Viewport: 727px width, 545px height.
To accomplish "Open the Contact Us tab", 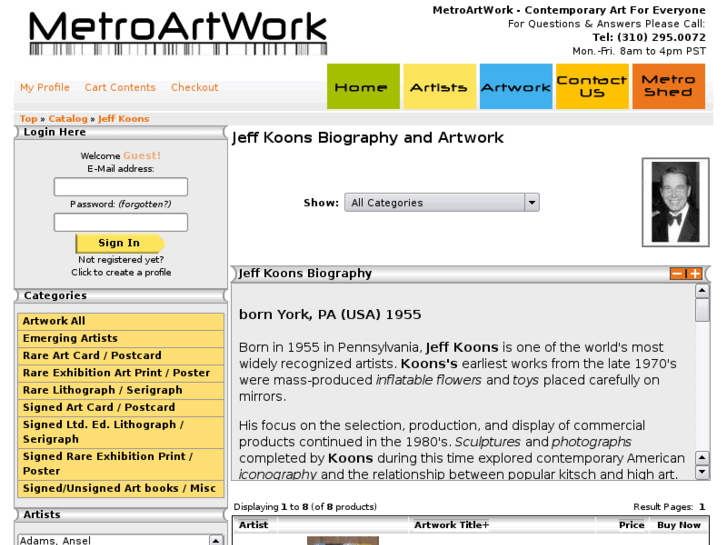I will pyautogui.click(x=592, y=87).
